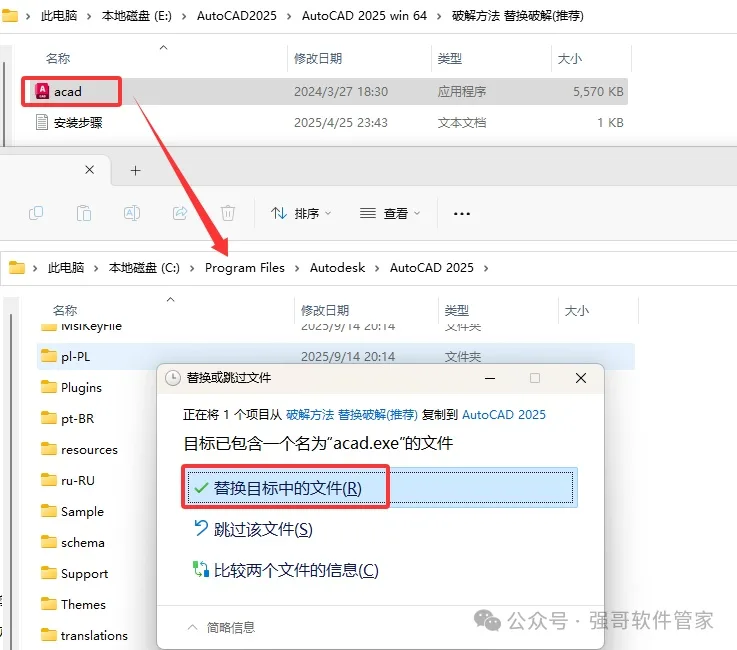This screenshot has height=650, width=737.
Task: Expand chevron after AutoCAD 2025 breadcrumb
Action: click(486, 268)
